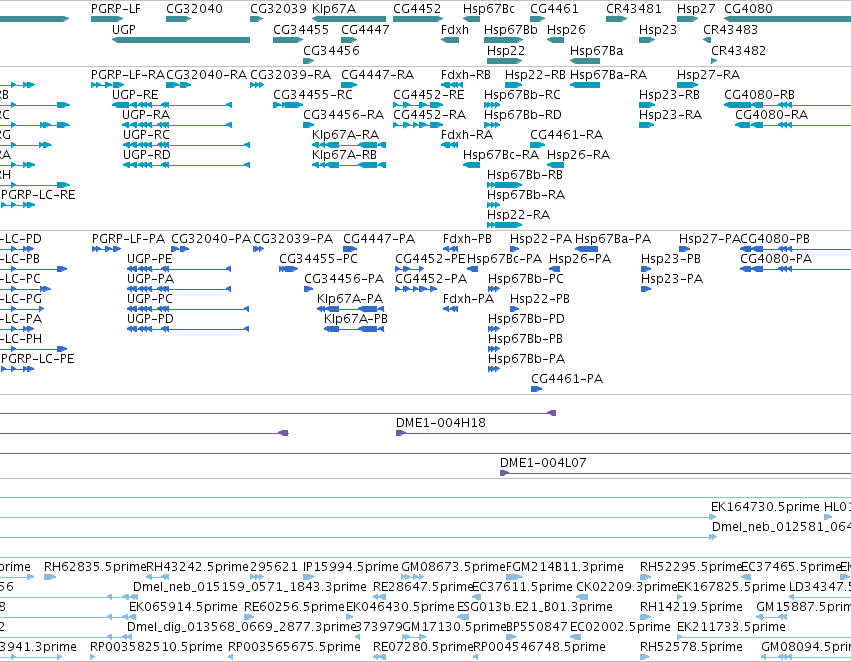Viewport: 851px width, 662px height.
Task: Select the Hsp23 gene label
Action: pyautogui.click(x=658, y=29)
